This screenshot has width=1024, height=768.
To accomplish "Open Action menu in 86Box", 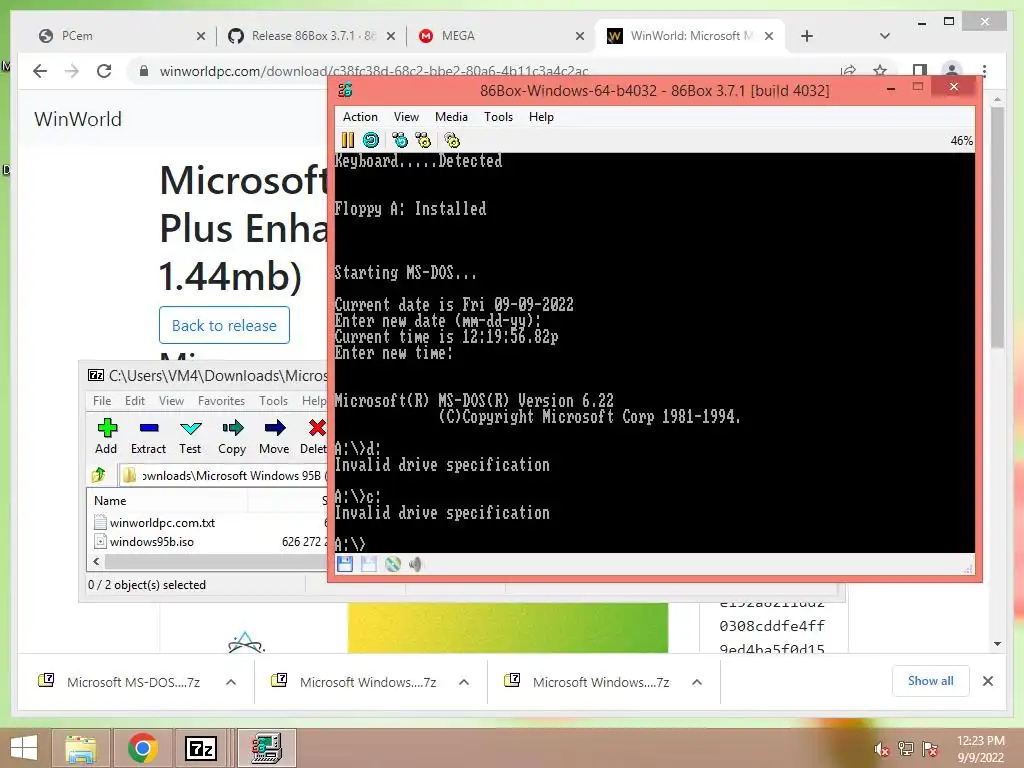I will [360, 117].
